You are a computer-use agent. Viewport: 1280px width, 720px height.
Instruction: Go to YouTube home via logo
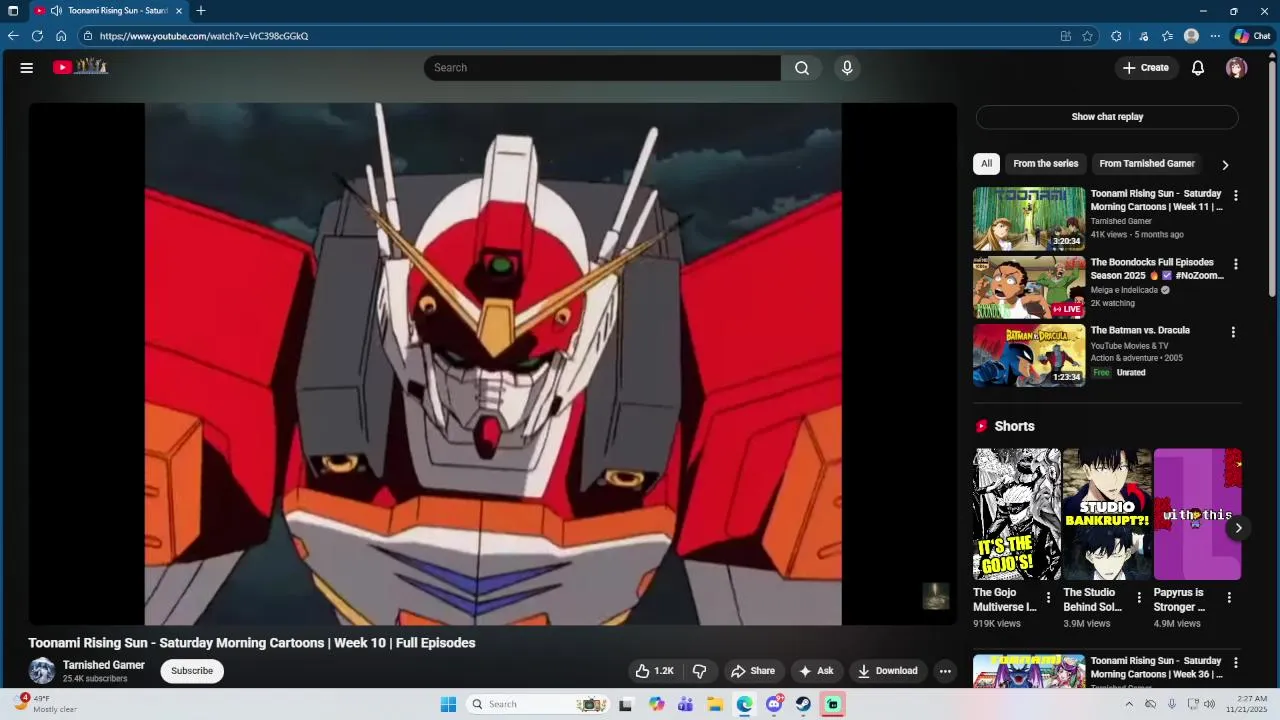(80, 67)
